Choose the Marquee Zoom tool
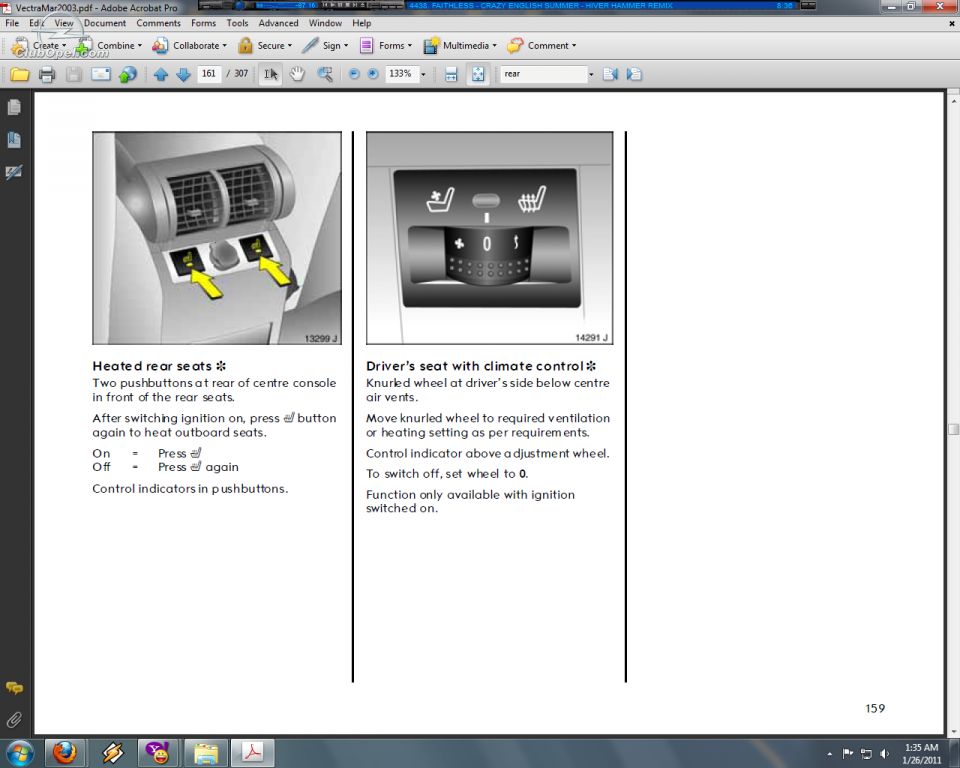 pyautogui.click(x=325, y=75)
